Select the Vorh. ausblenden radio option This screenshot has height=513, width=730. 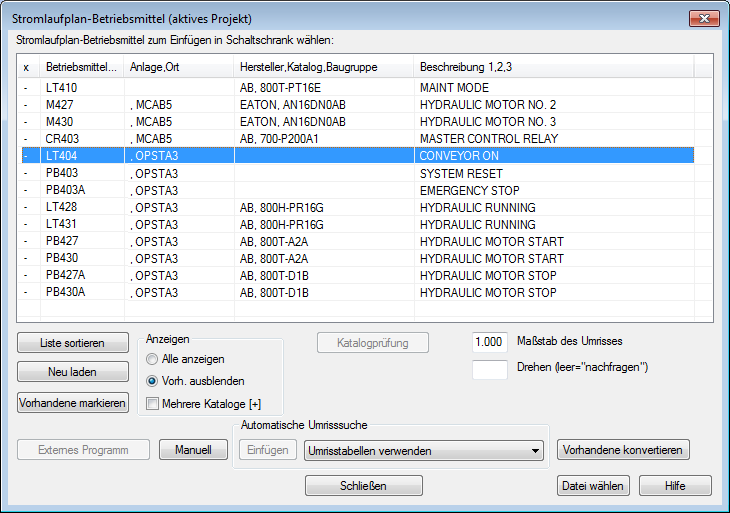pos(152,381)
